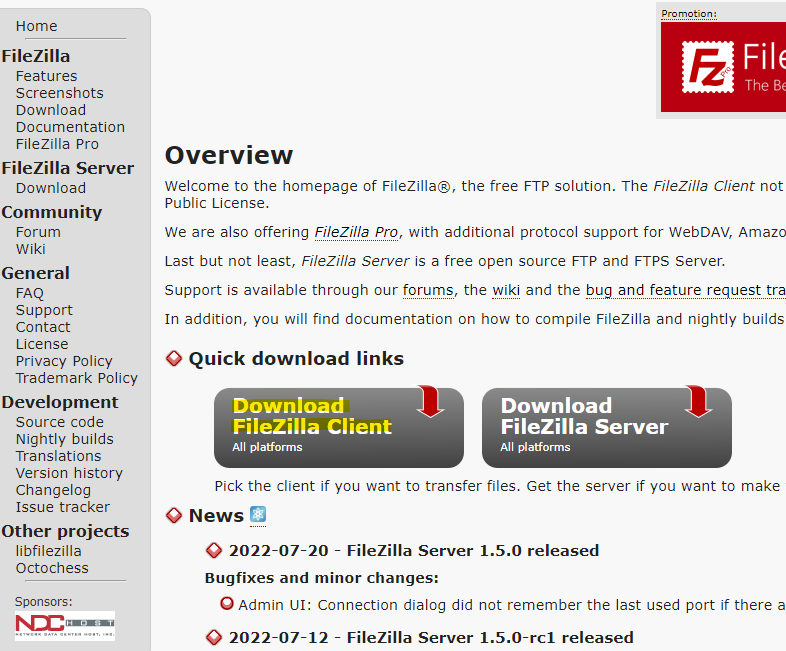Open Source code link under Development
The image size is (786, 651).
coord(59,422)
